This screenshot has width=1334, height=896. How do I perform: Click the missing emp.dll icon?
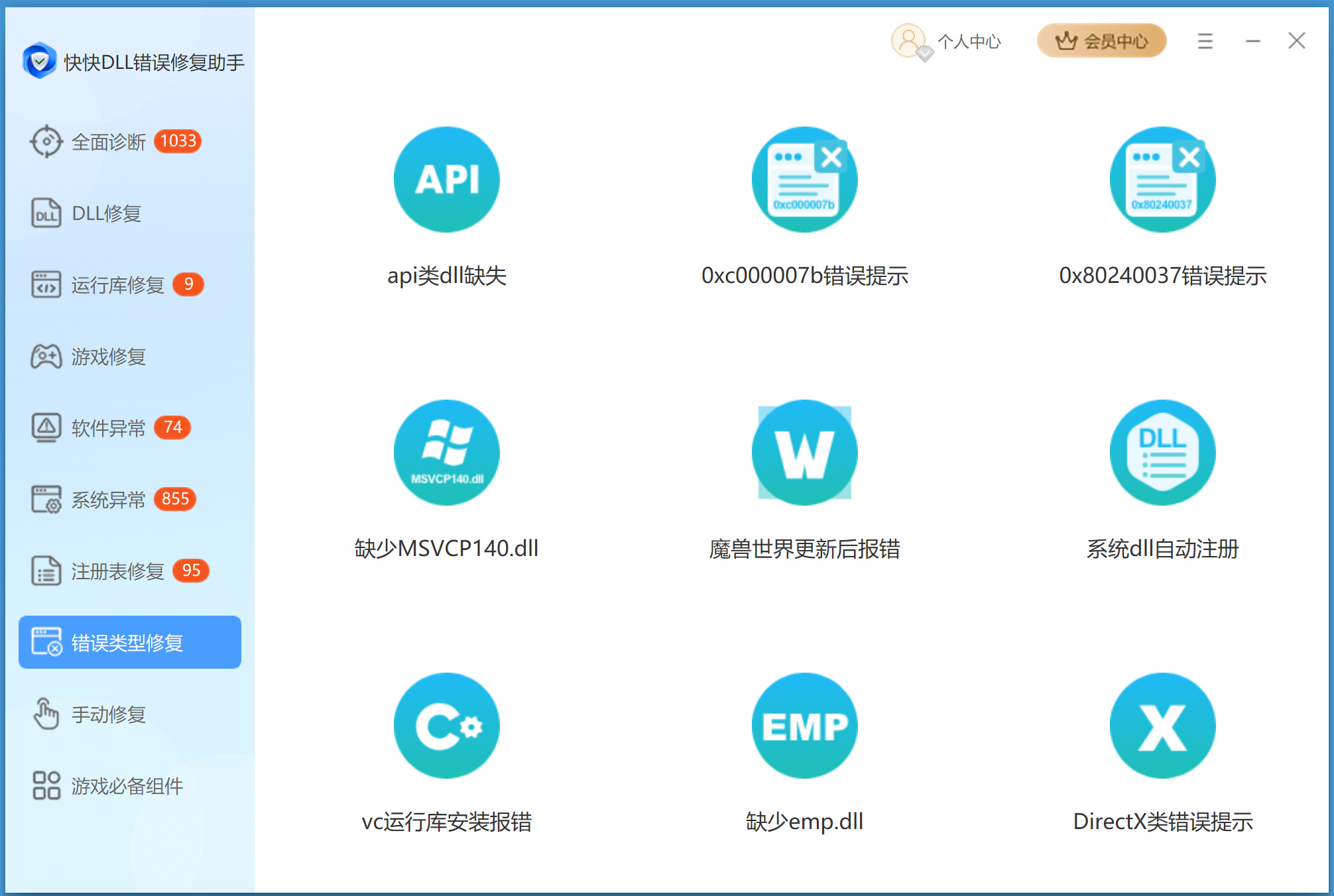(x=804, y=726)
